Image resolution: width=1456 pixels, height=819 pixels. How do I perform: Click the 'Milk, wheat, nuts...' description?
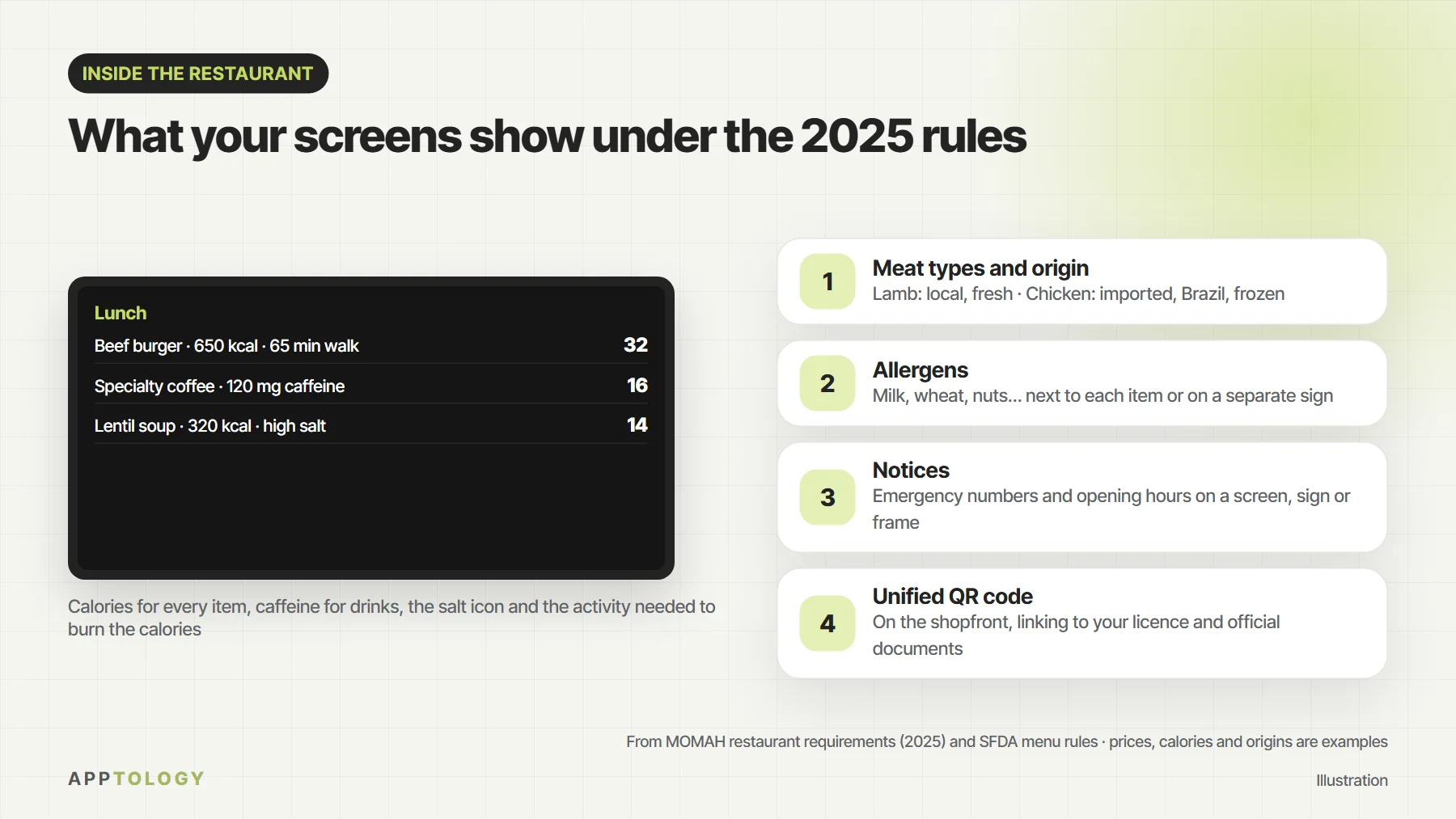(1103, 395)
